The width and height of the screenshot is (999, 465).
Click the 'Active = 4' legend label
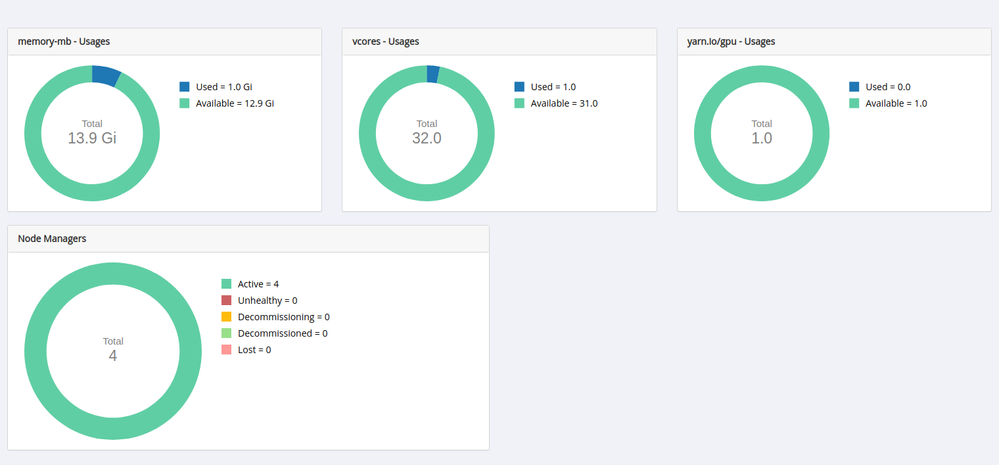[258, 284]
